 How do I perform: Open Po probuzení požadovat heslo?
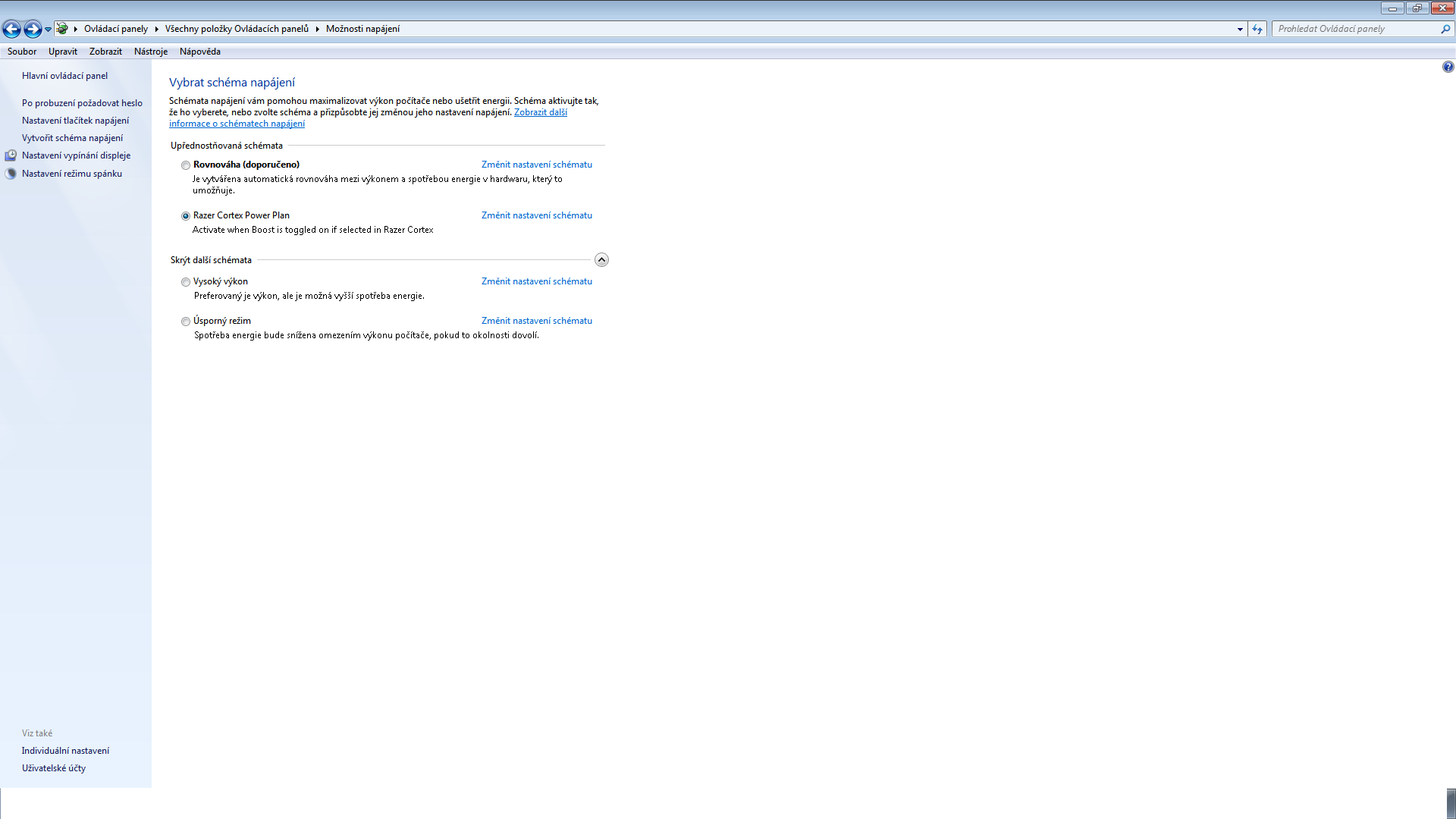click(82, 103)
